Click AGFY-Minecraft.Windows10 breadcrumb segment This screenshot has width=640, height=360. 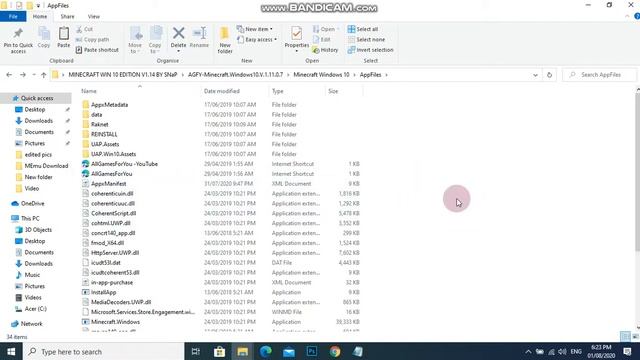(x=236, y=75)
